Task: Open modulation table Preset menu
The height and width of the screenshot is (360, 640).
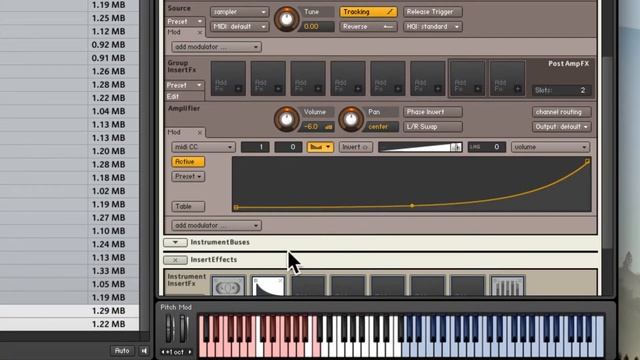Action: 188,176
